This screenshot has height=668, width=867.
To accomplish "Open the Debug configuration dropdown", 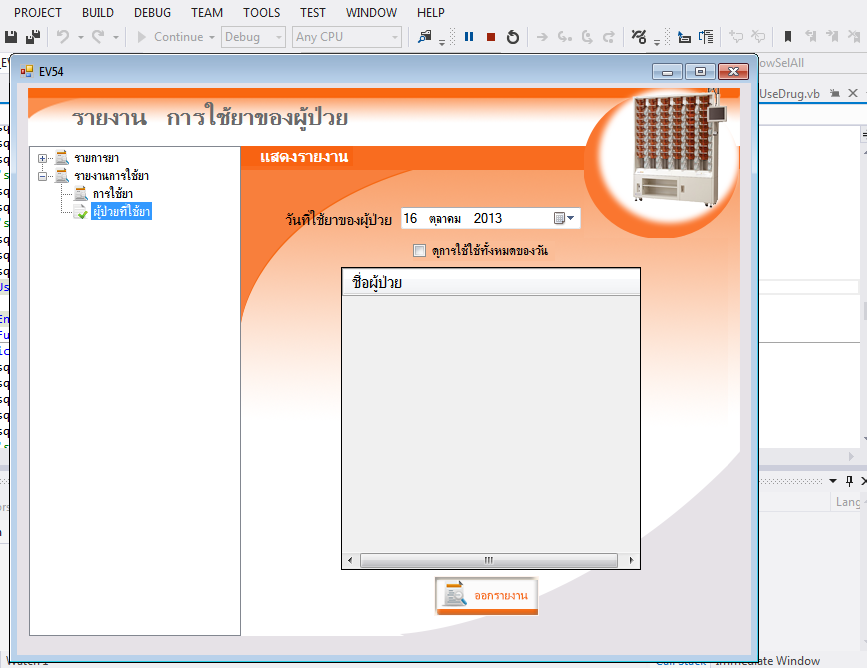I will (x=254, y=37).
